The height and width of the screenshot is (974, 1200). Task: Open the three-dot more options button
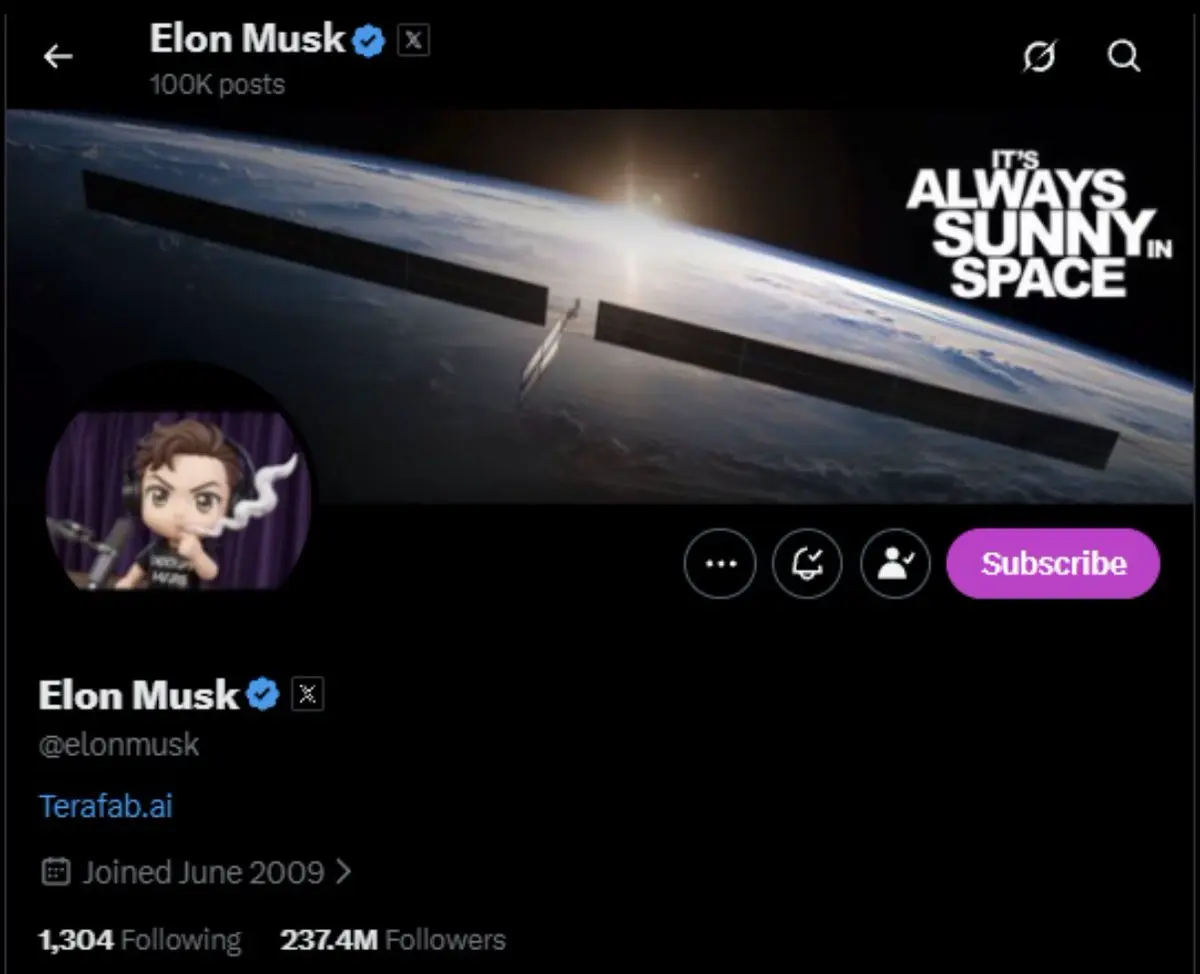[719, 564]
